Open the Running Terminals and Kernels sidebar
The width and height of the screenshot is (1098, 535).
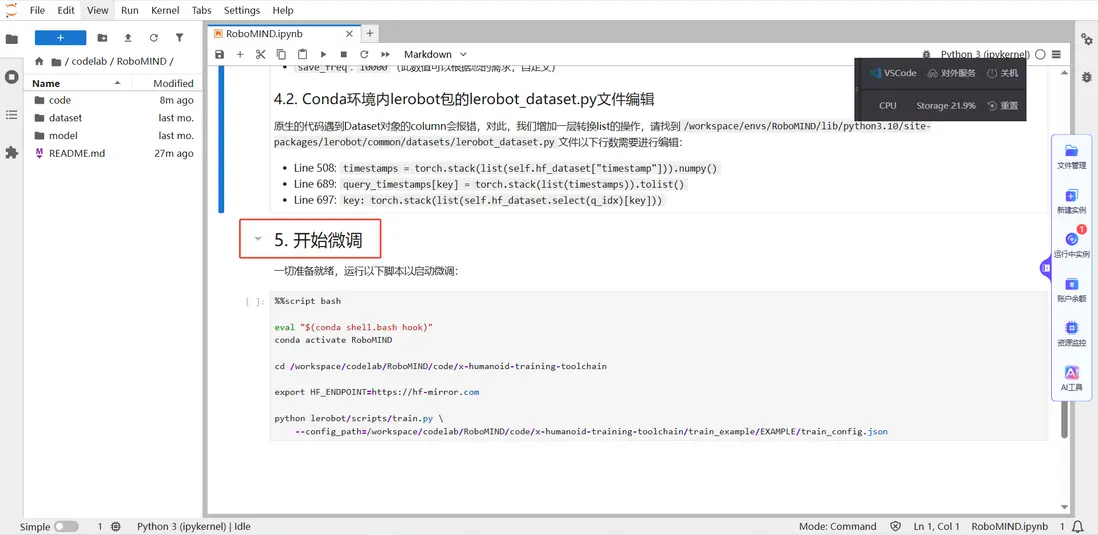point(11,77)
